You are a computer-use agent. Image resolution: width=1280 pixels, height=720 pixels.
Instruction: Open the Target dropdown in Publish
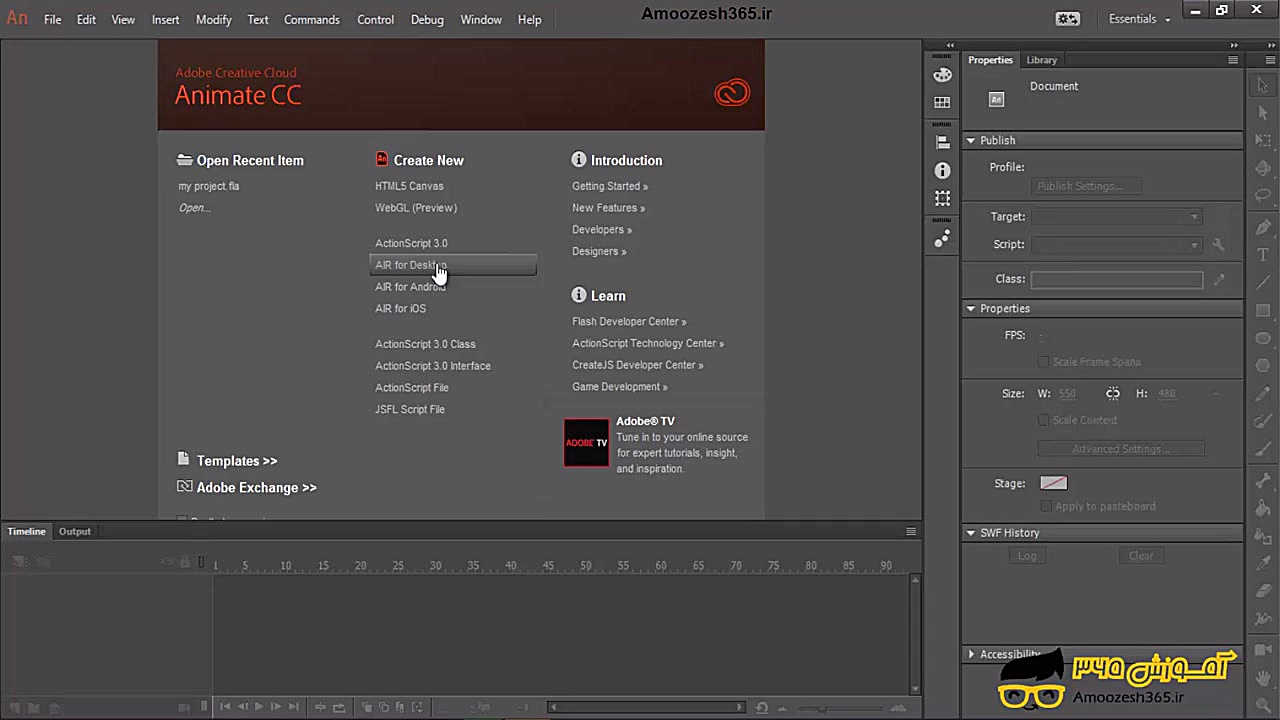pos(1116,217)
